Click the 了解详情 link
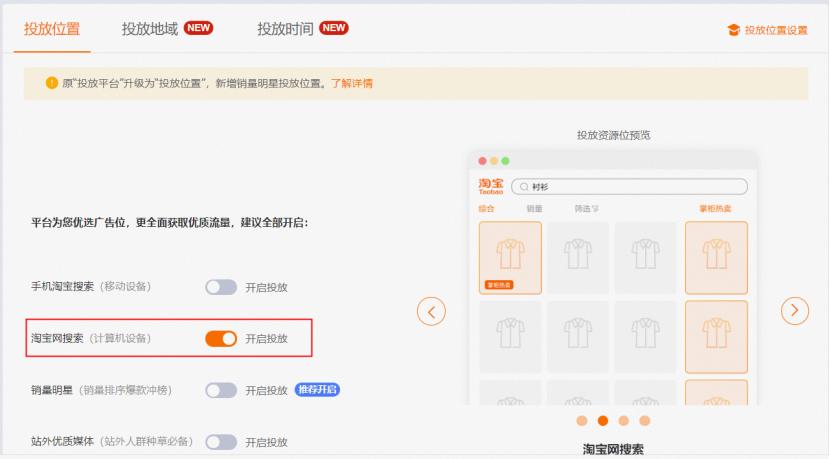 pyautogui.click(x=352, y=83)
